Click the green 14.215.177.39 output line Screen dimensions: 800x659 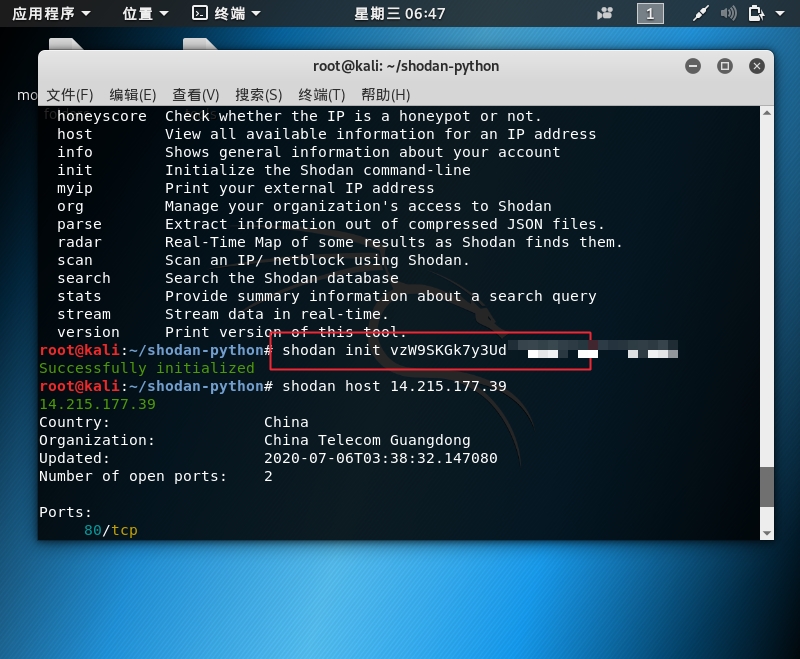(x=97, y=404)
